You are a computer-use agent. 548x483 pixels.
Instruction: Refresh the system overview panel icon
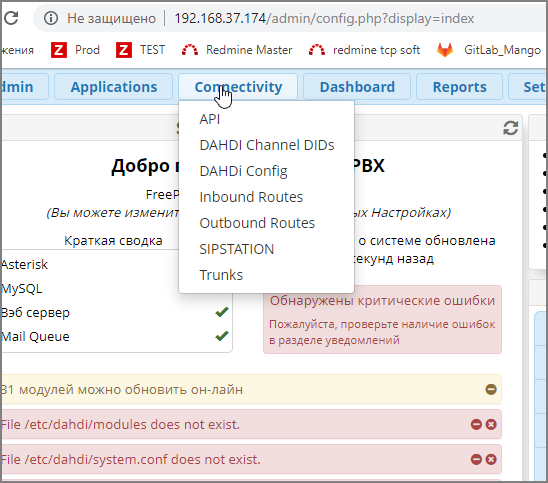(511, 128)
